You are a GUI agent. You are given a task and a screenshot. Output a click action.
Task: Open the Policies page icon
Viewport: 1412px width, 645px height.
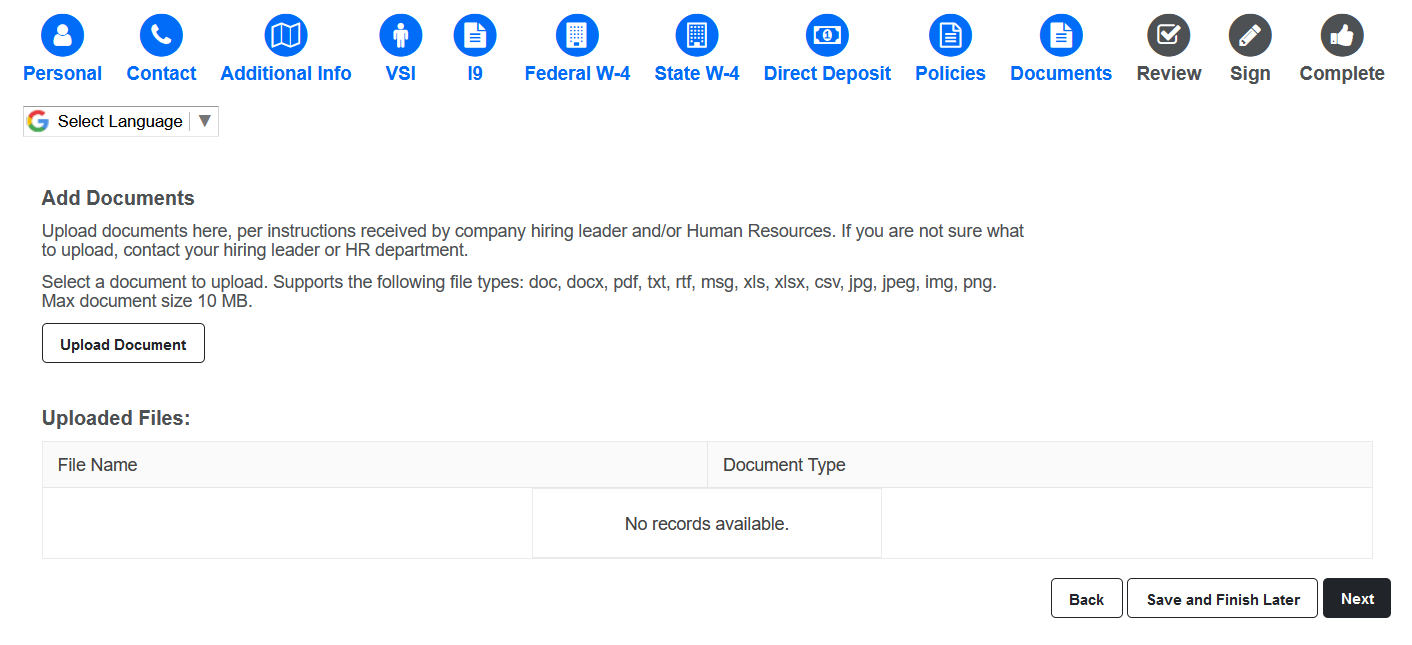[950, 36]
